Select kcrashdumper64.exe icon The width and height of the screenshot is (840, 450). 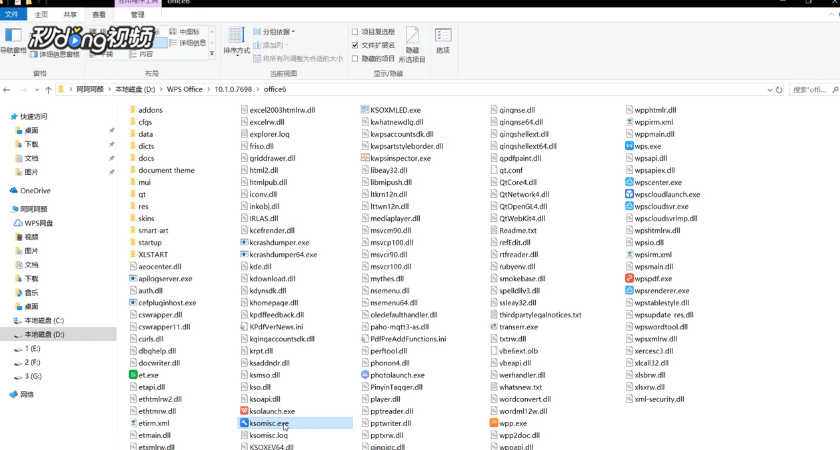click(x=244, y=254)
